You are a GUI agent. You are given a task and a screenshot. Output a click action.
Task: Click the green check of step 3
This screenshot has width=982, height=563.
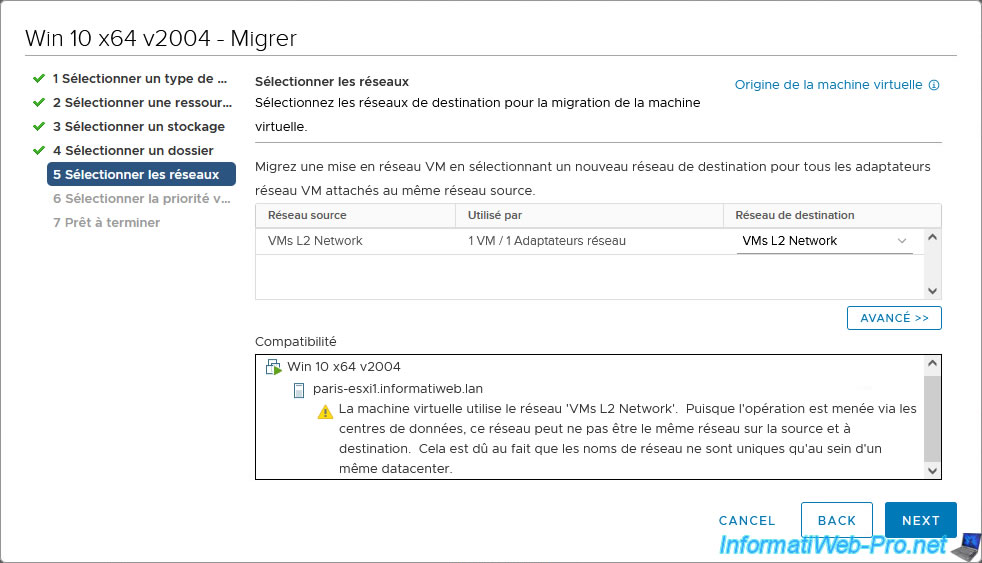tap(39, 126)
